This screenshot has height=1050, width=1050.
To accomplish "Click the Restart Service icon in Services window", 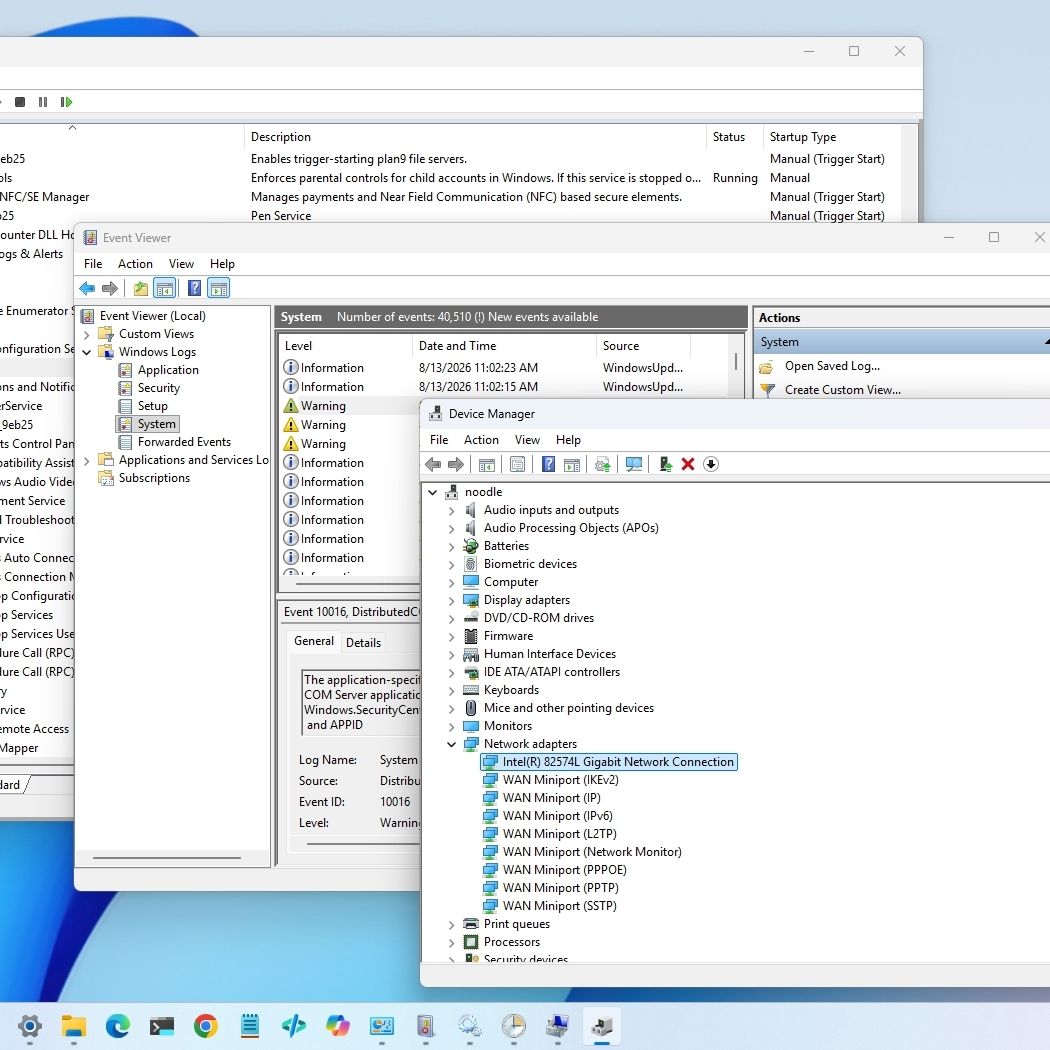I will 66,102.
